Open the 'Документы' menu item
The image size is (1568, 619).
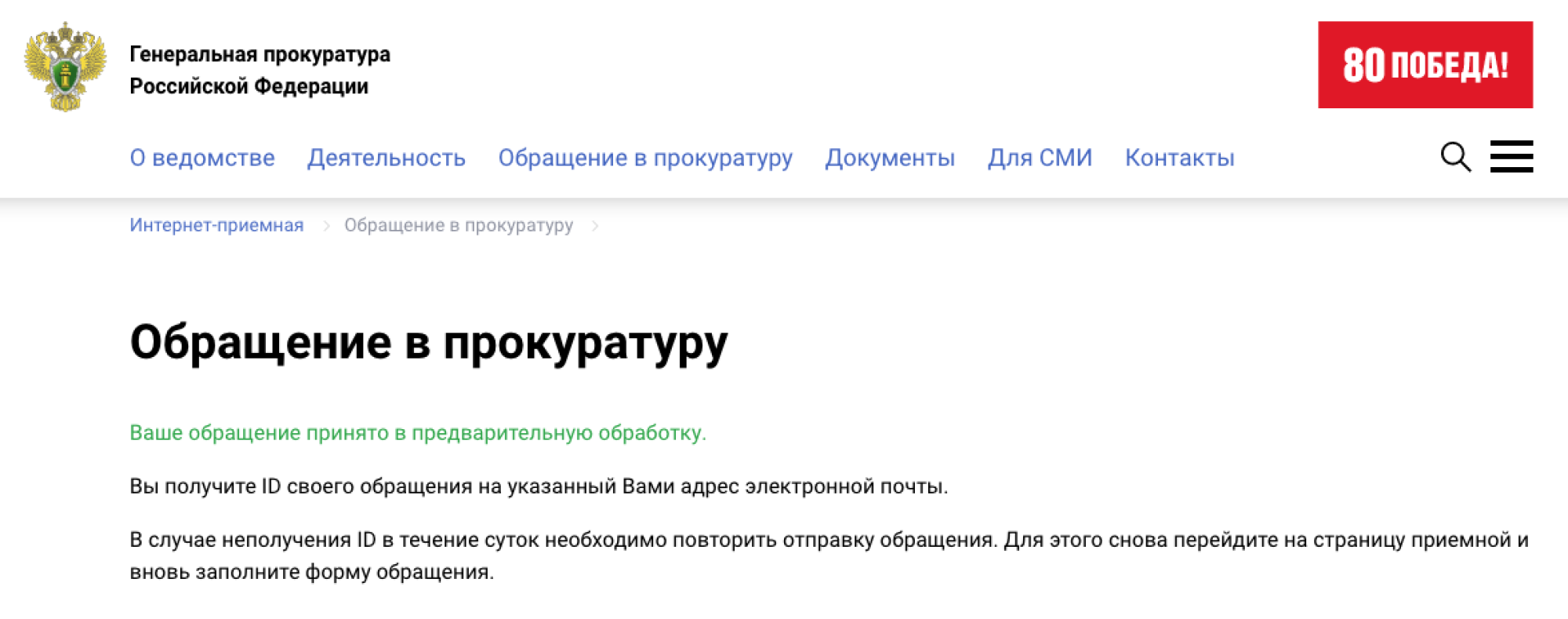(x=890, y=158)
